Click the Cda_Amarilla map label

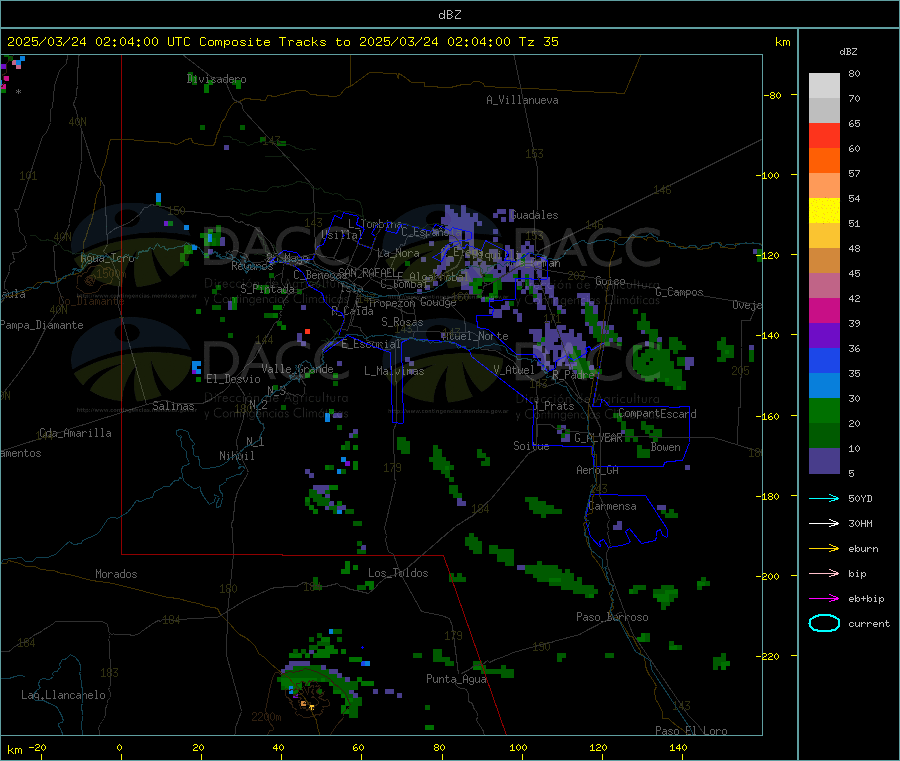pyautogui.click(x=75, y=433)
